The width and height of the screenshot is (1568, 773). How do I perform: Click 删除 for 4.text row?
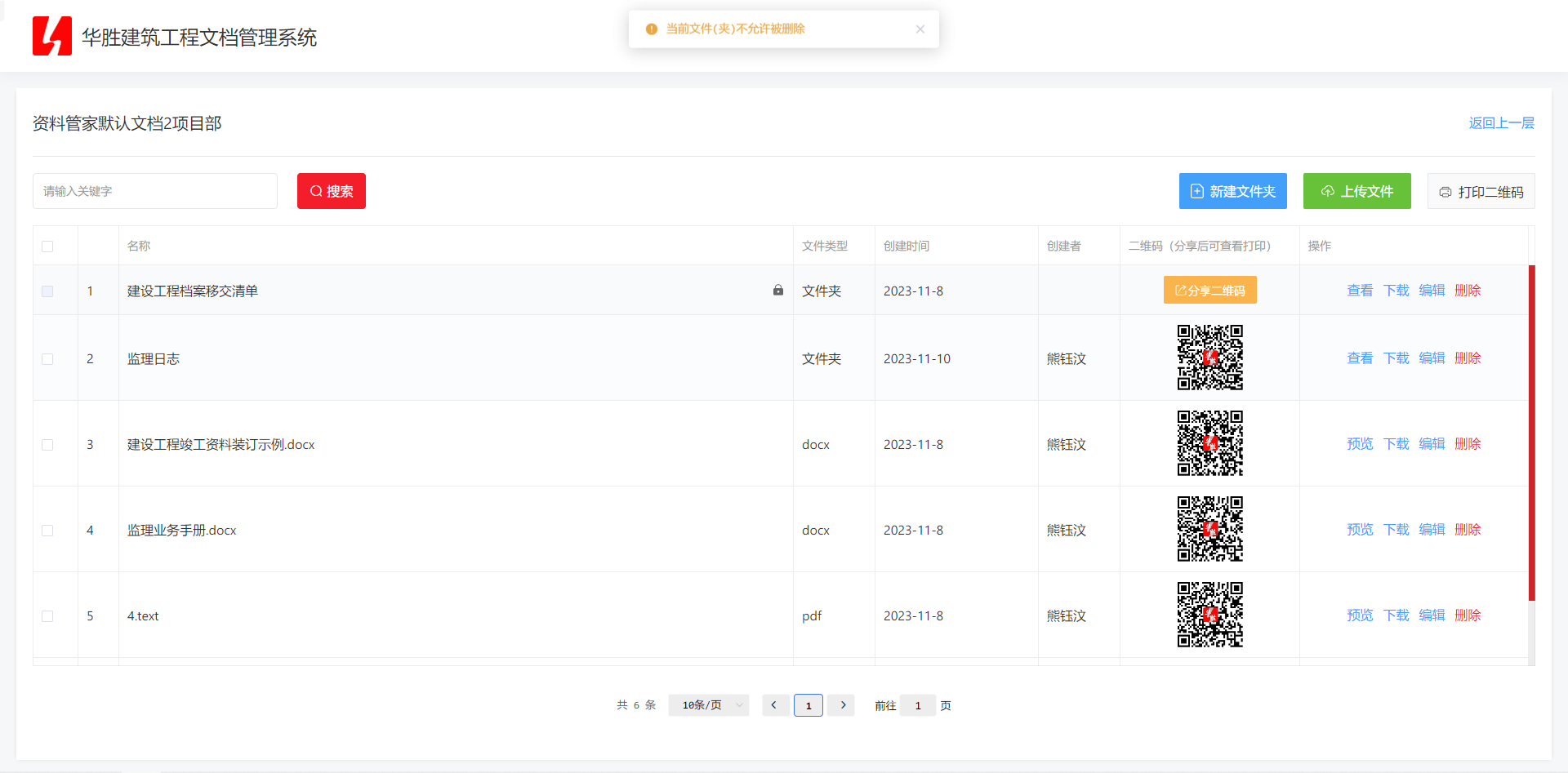tap(1468, 615)
